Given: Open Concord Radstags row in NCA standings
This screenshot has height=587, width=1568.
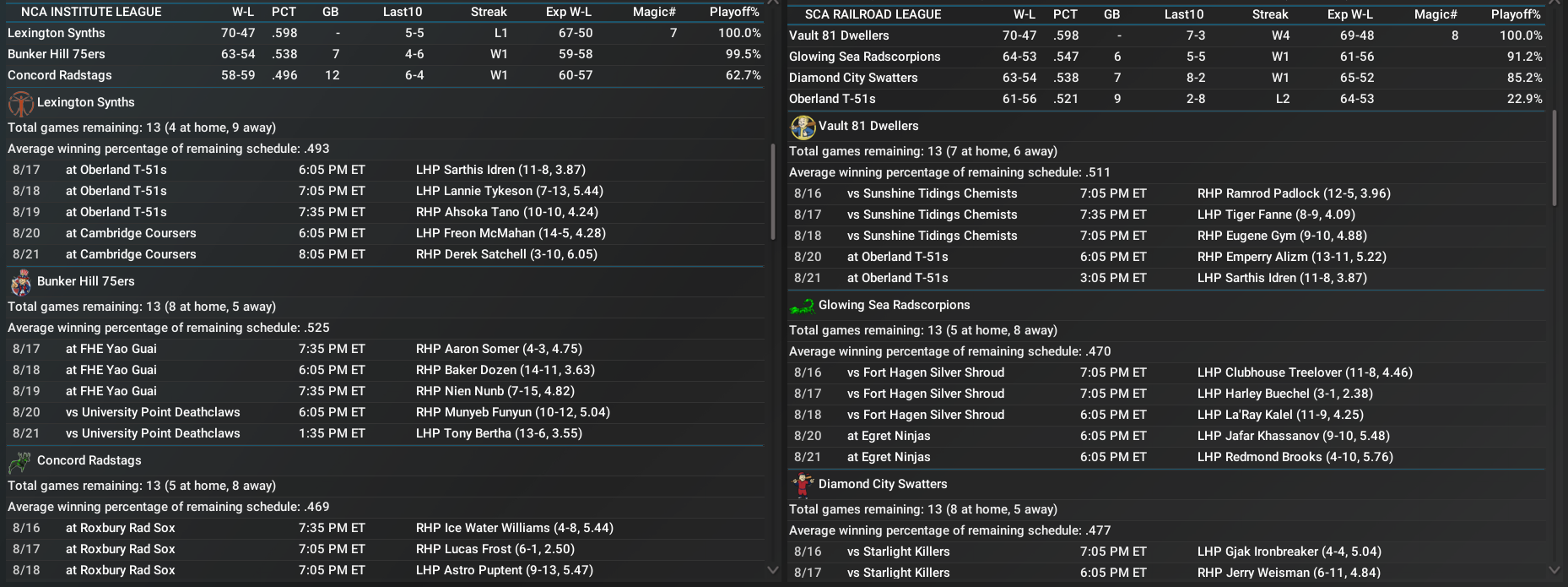Looking at the screenshot, I should (60, 75).
